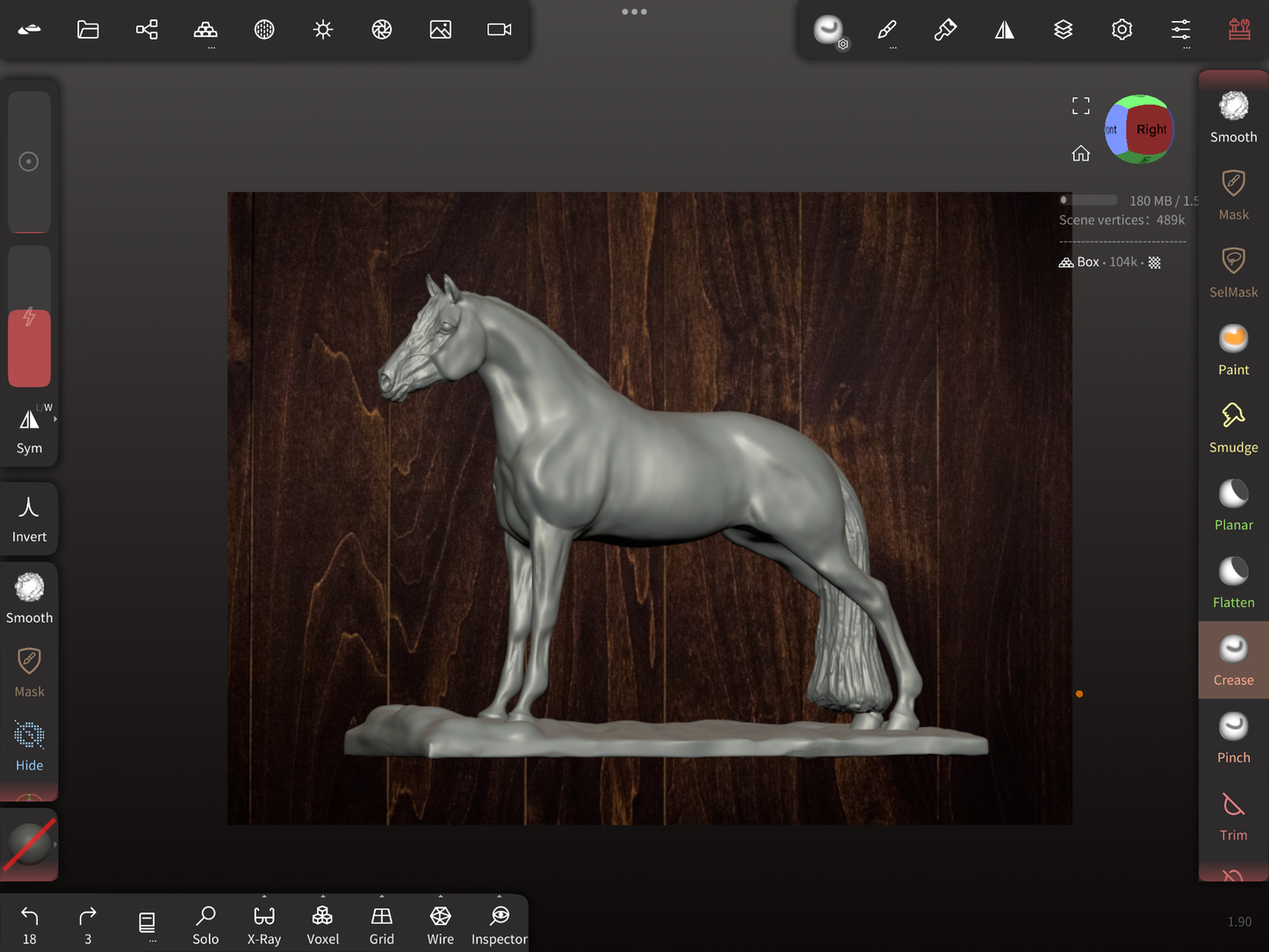Open the lighting settings sun icon
The width and height of the screenshot is (1269, 952).
[x=323, y=30]
